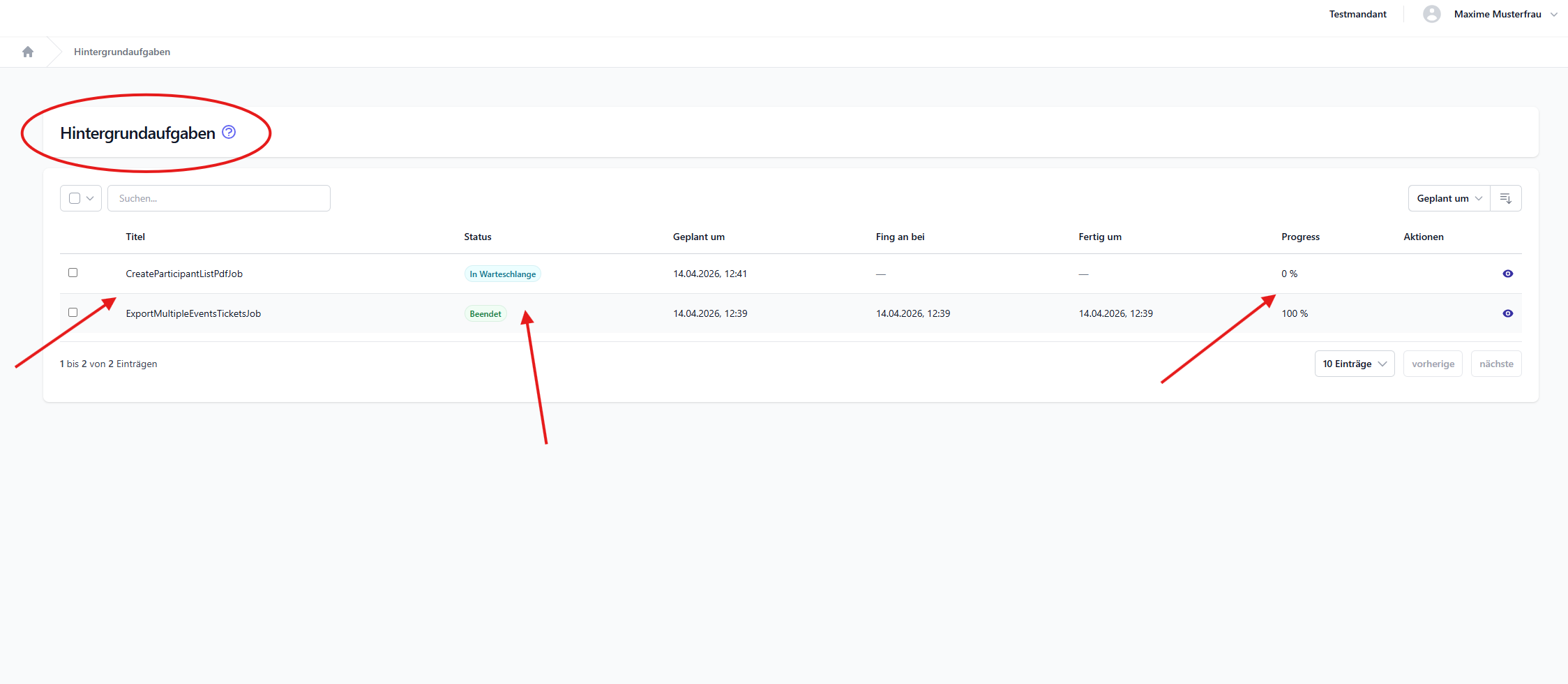Toggle sort direction icon next to Geplant um
This screenshot has width=1568, height=684.
(1505, 198)
